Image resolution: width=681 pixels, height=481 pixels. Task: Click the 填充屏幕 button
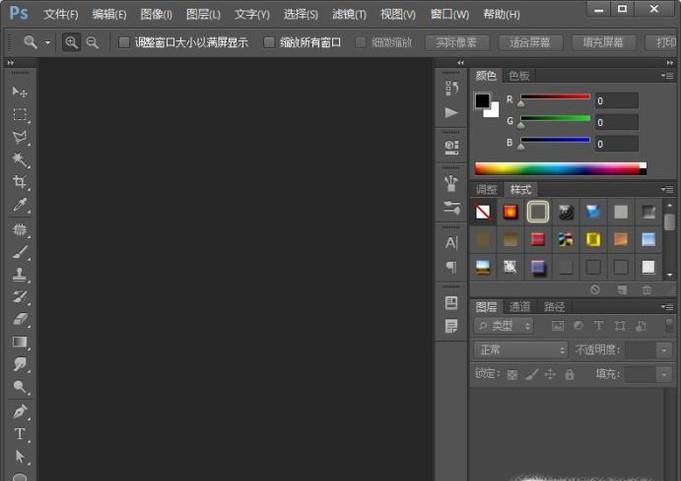coord(603,42)
